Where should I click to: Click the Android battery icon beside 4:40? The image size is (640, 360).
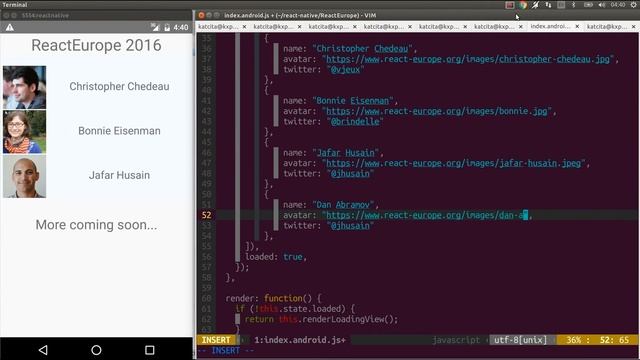167,27
